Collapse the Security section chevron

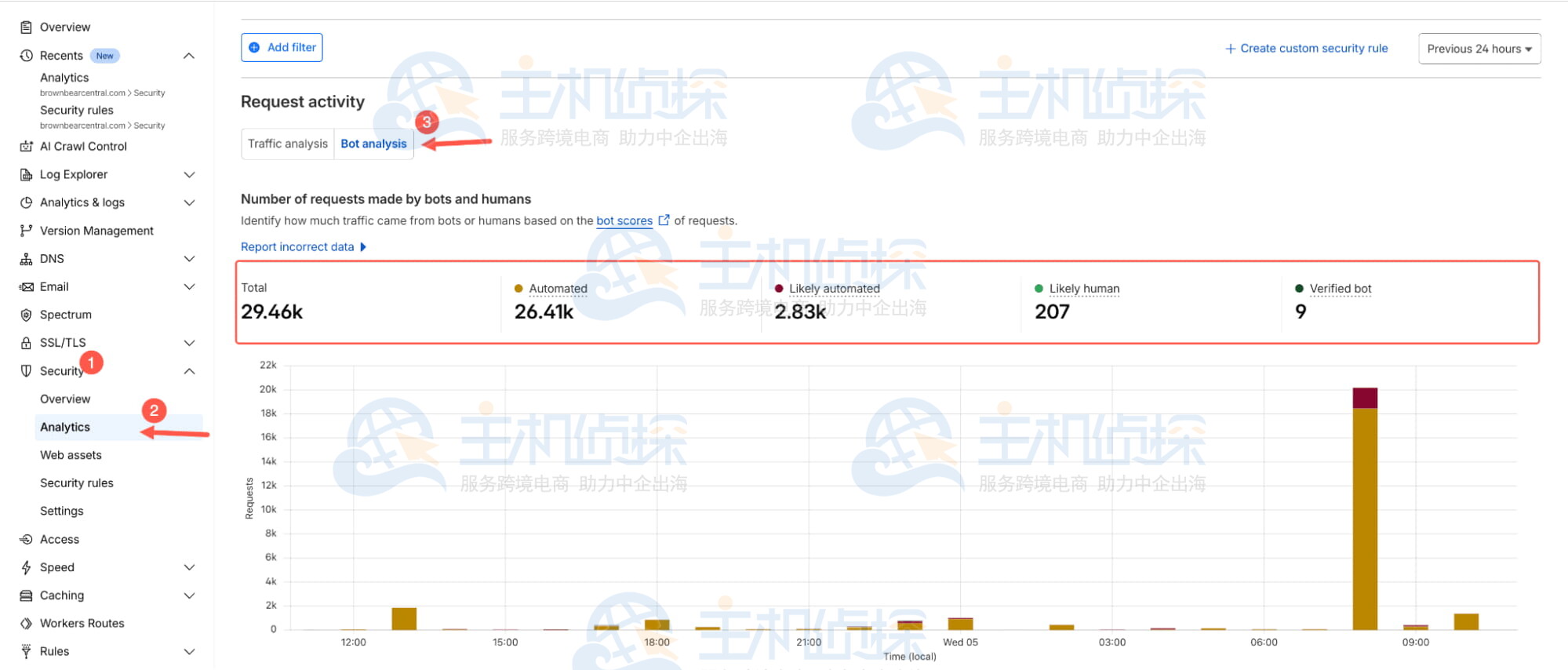189,371
